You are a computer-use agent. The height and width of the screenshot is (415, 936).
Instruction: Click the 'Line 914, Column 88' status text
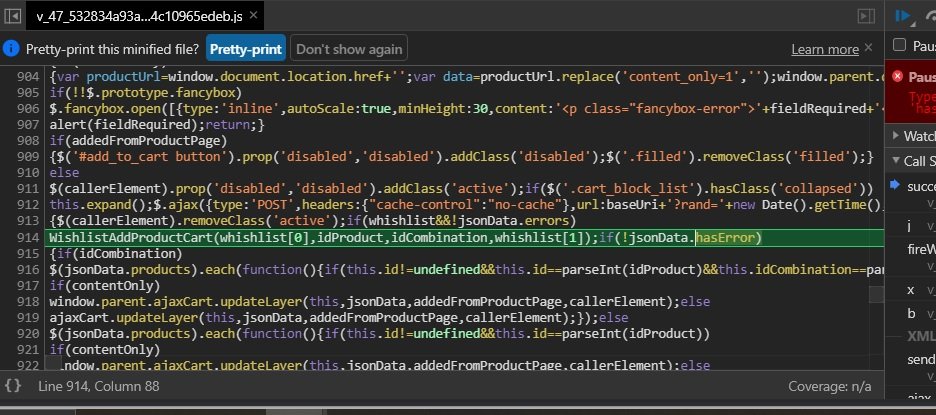98,386
